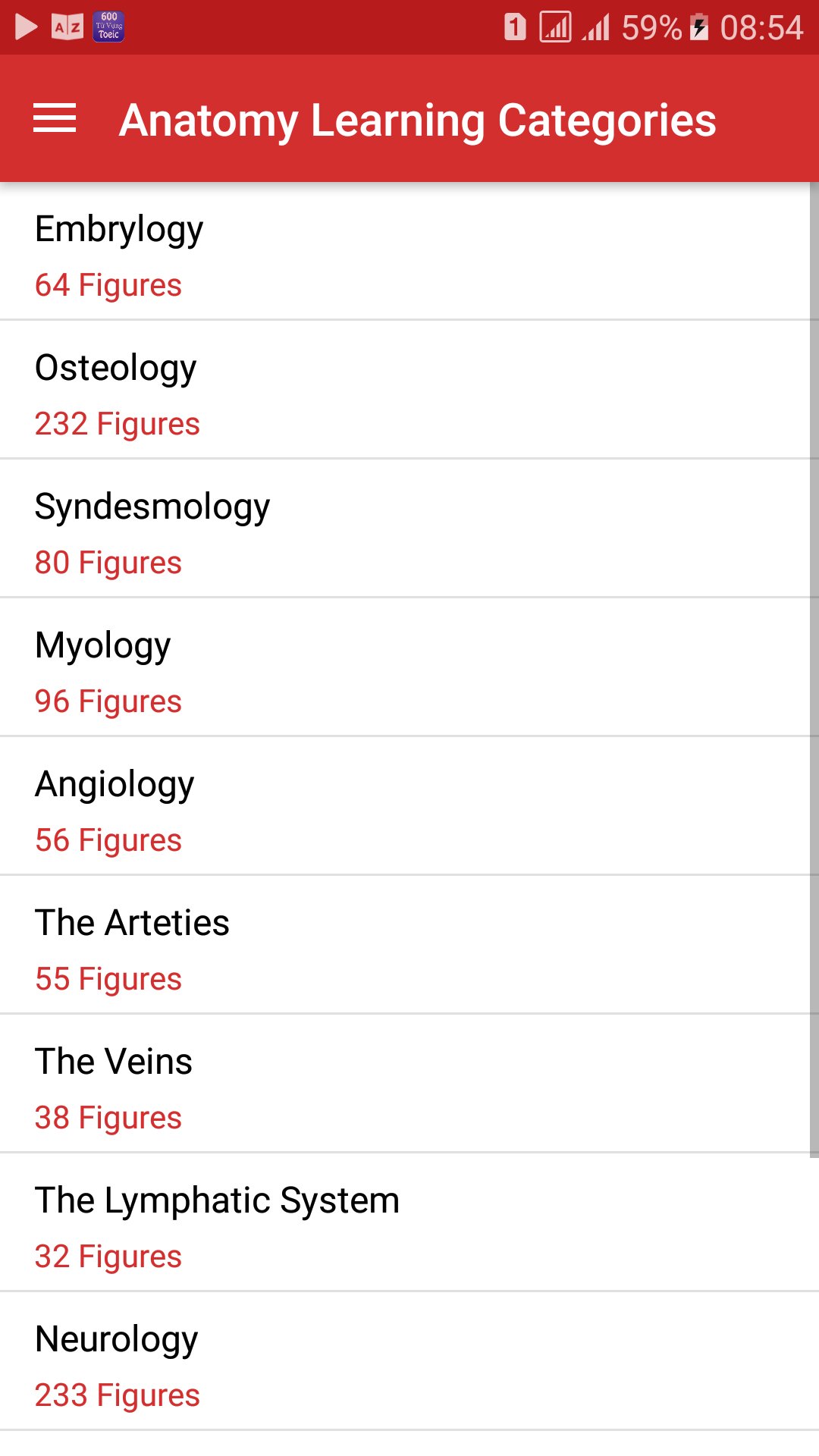Tap the boxed signal indicator icon
This screenshot has width=819, height=1456.
click(x=555, y=27)
